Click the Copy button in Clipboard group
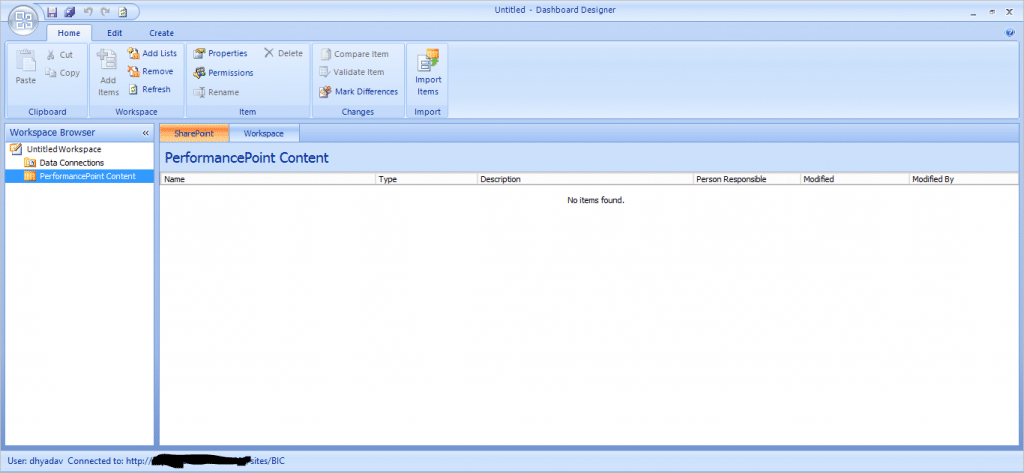This screenshot has height=473, width=1024. tap(62, 73)
